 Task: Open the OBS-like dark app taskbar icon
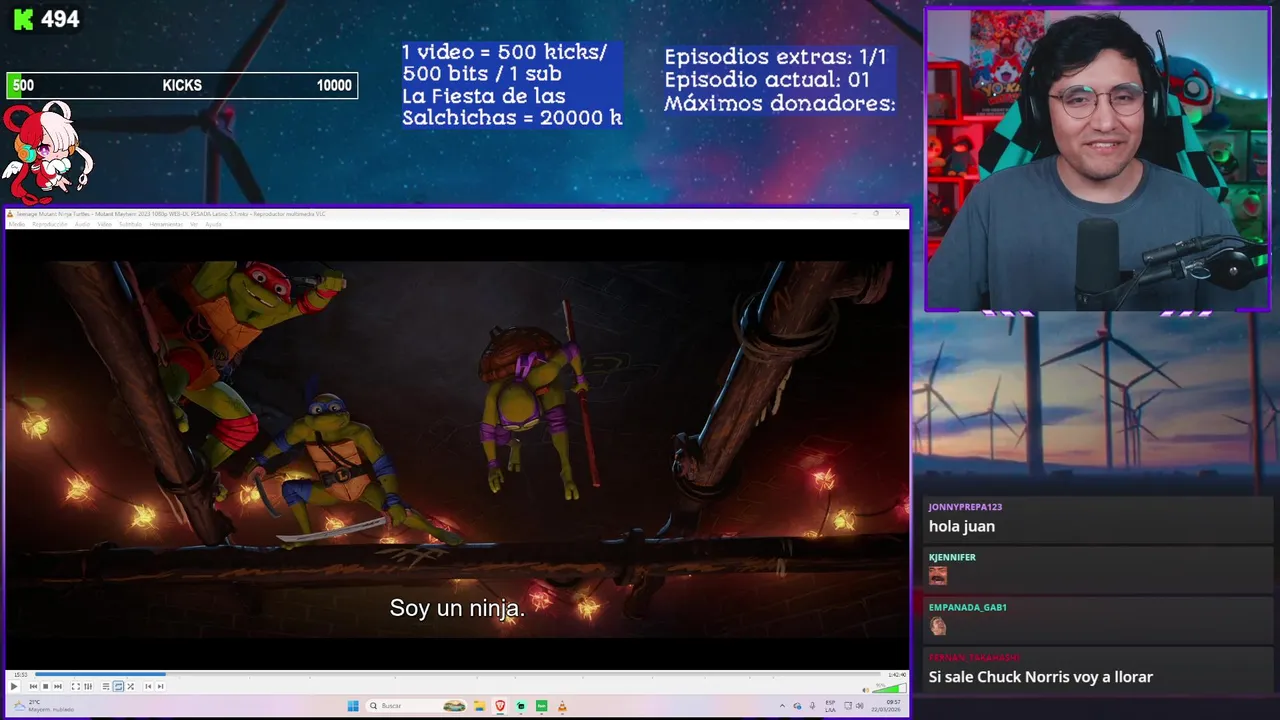pyautogui.click(x=521, y=706)
